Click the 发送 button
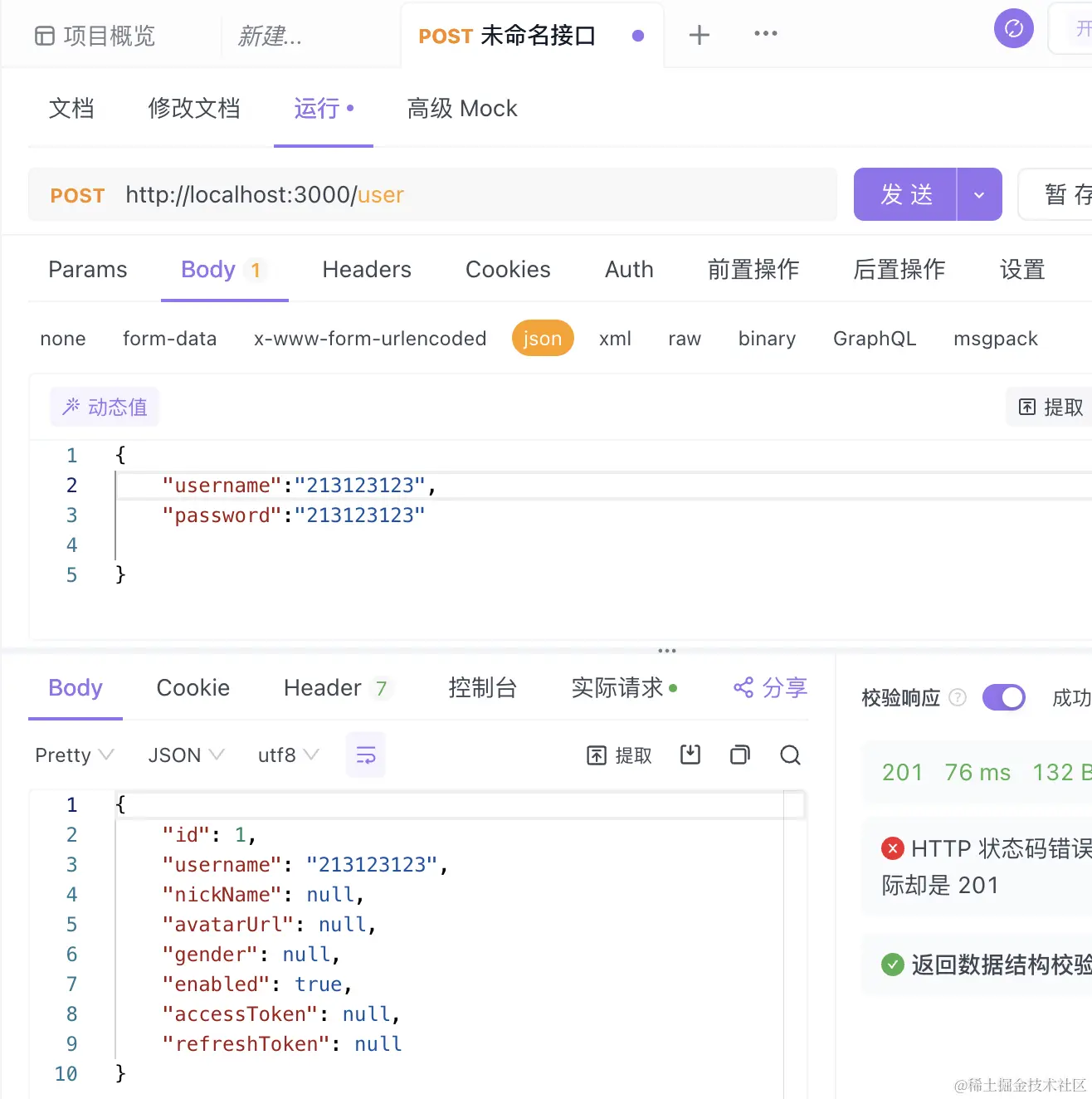 (x=906, y=194)
